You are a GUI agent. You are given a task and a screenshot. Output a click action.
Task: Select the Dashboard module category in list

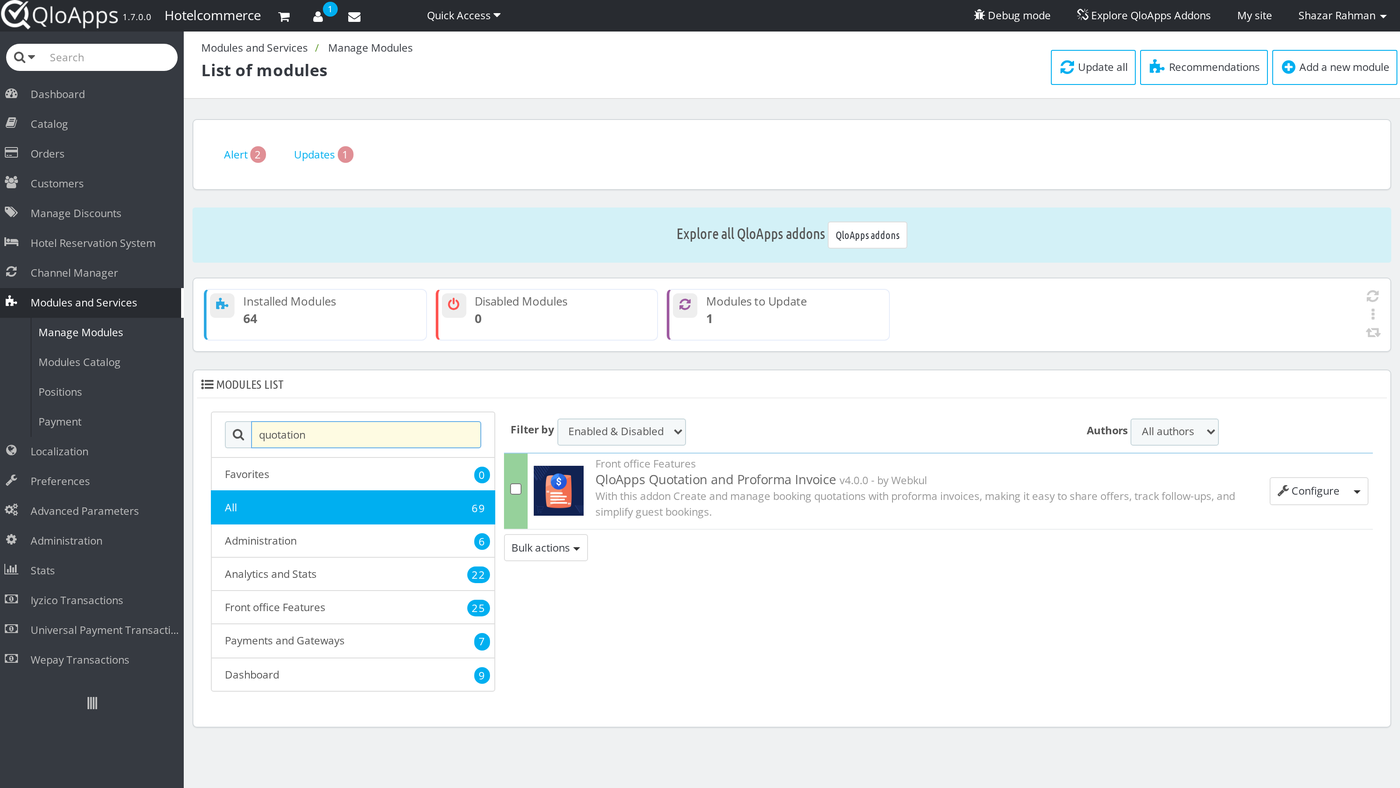pos(353,675)
